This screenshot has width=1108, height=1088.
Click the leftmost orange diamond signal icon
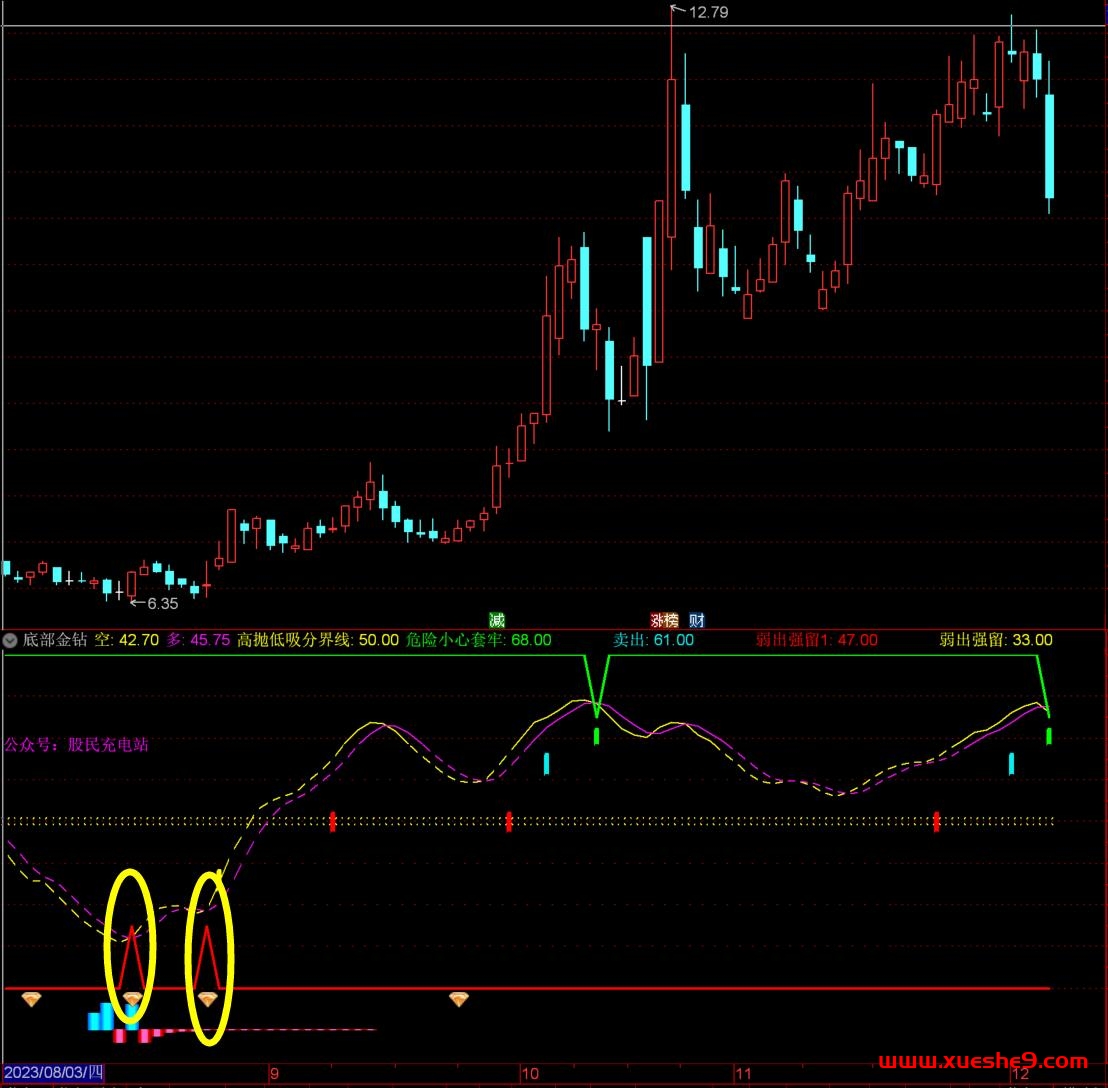tap(32, 999)
